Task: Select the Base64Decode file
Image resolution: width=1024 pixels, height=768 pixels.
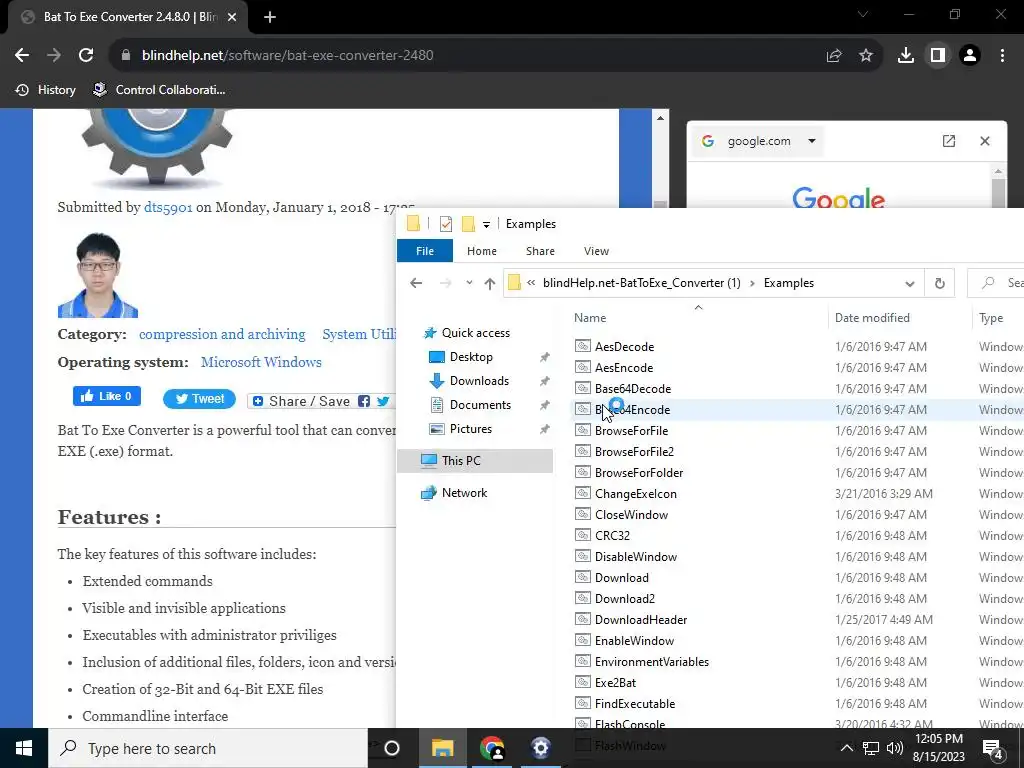Action: point(633,389)
